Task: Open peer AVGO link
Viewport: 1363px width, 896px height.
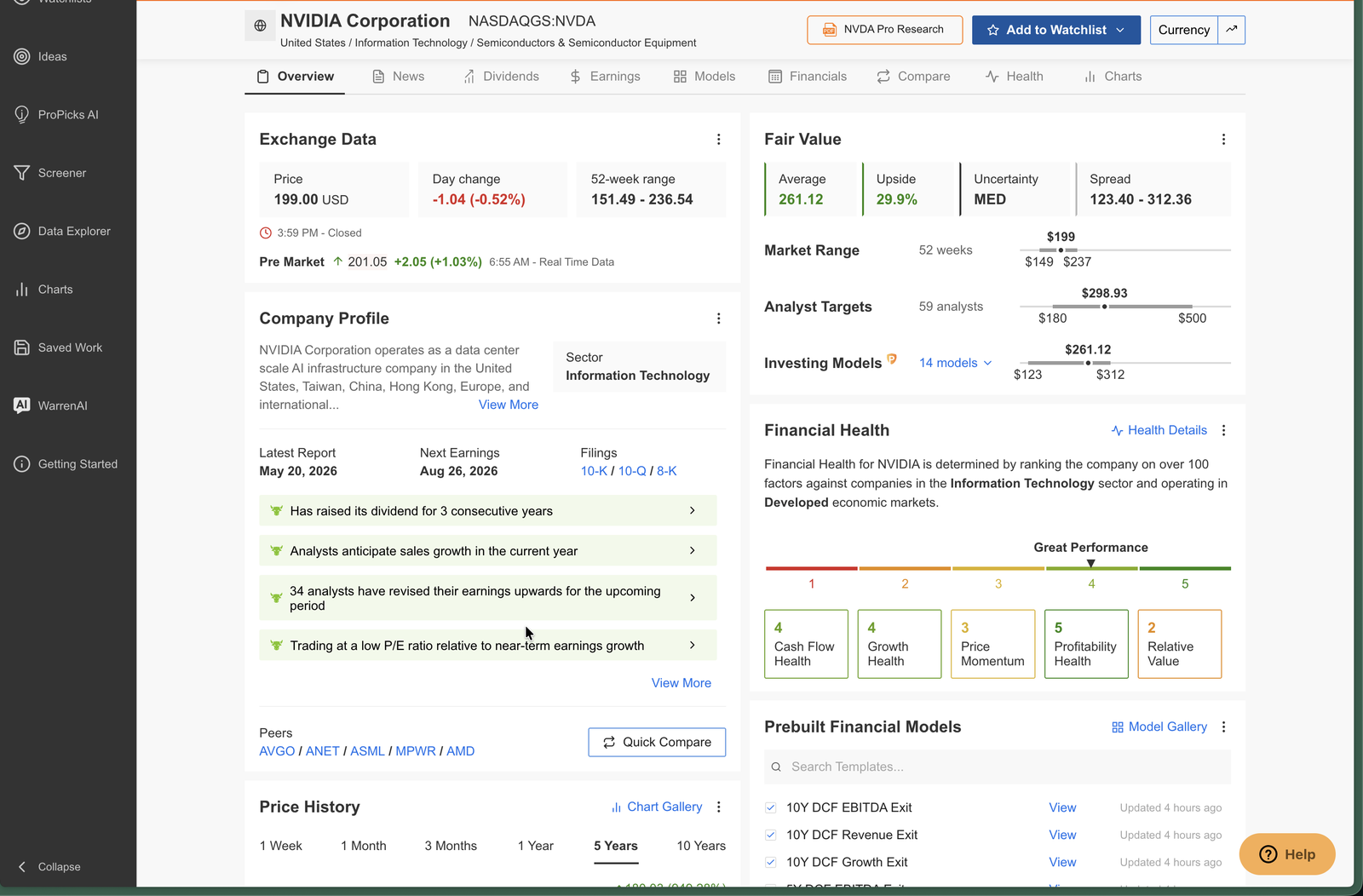Action: 277,751
